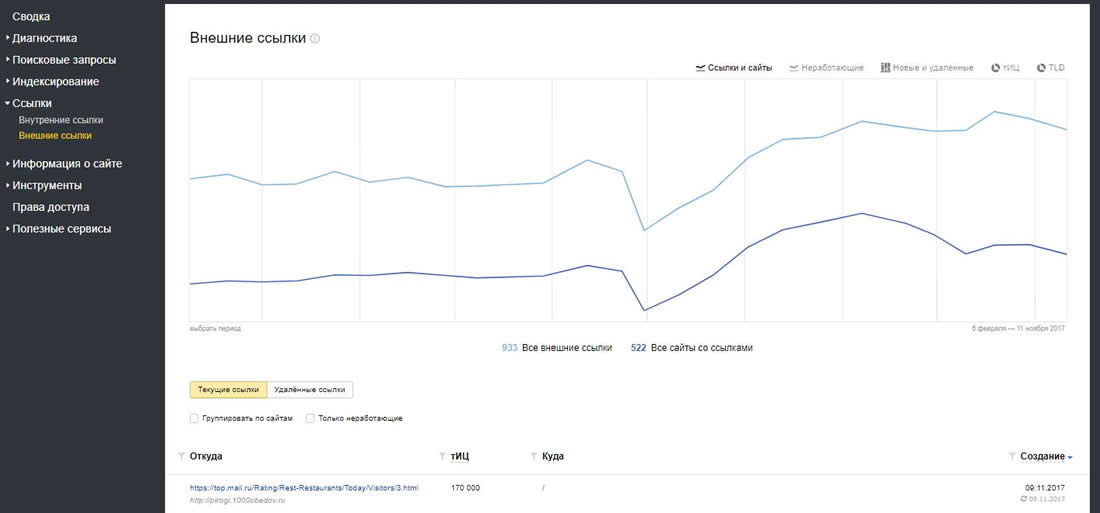Image resolution: width=1100 pixels, height=513 pixels.
Task: Expand the Диагностика sidebar section
Action: click(x=44, y=39)
